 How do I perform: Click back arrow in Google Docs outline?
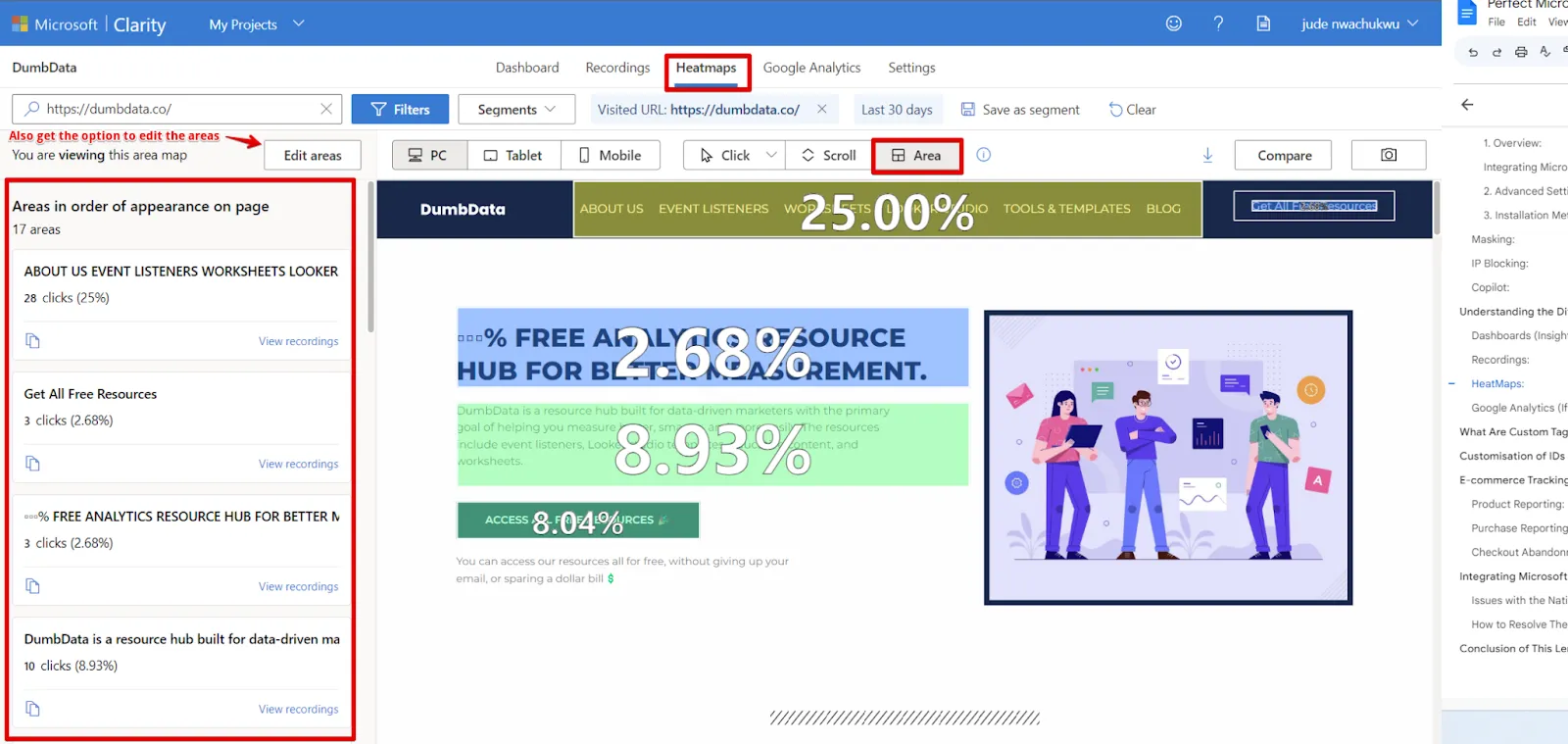(x=1467, y=105)
